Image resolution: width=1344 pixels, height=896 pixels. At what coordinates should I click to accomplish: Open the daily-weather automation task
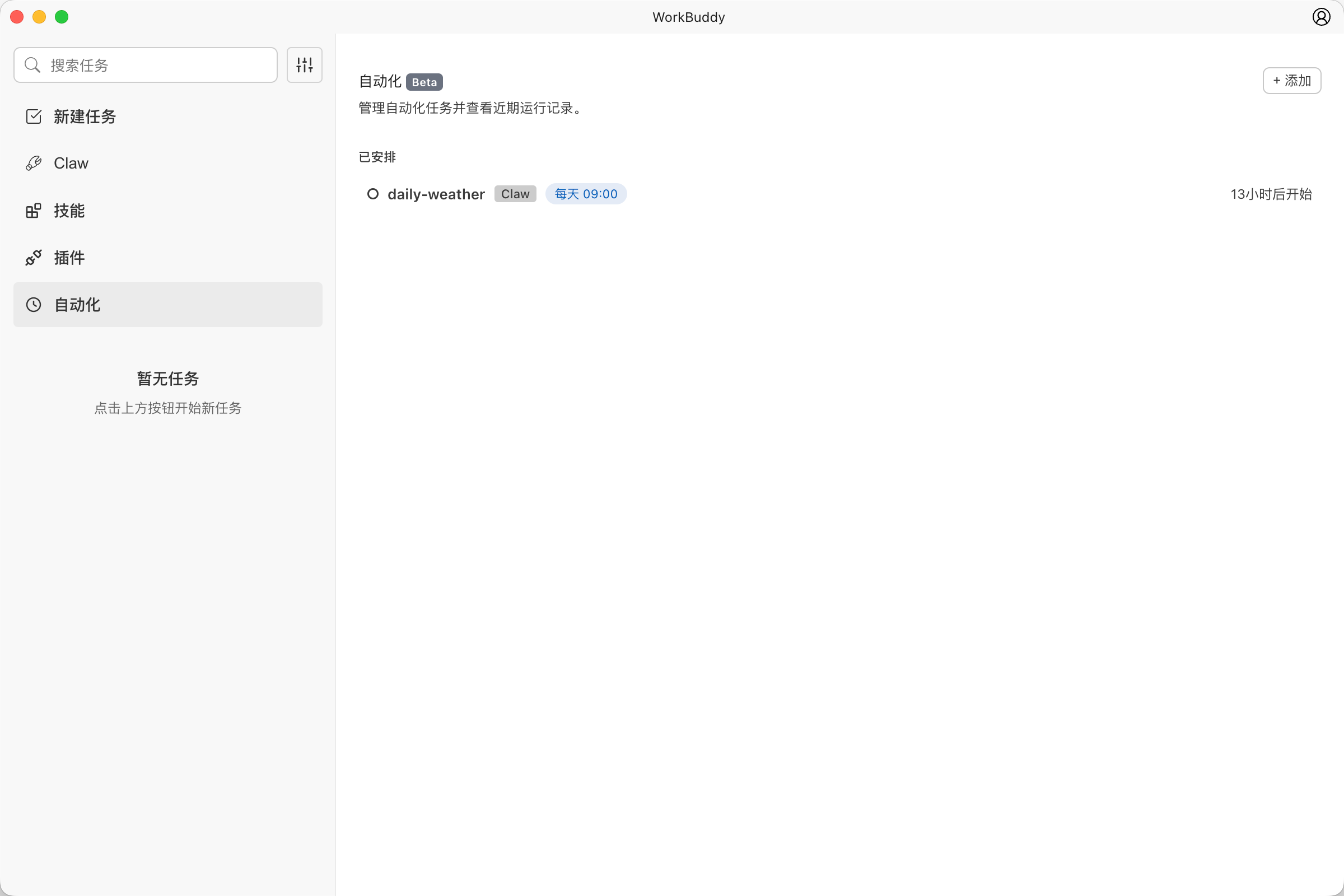click(436, 194)
